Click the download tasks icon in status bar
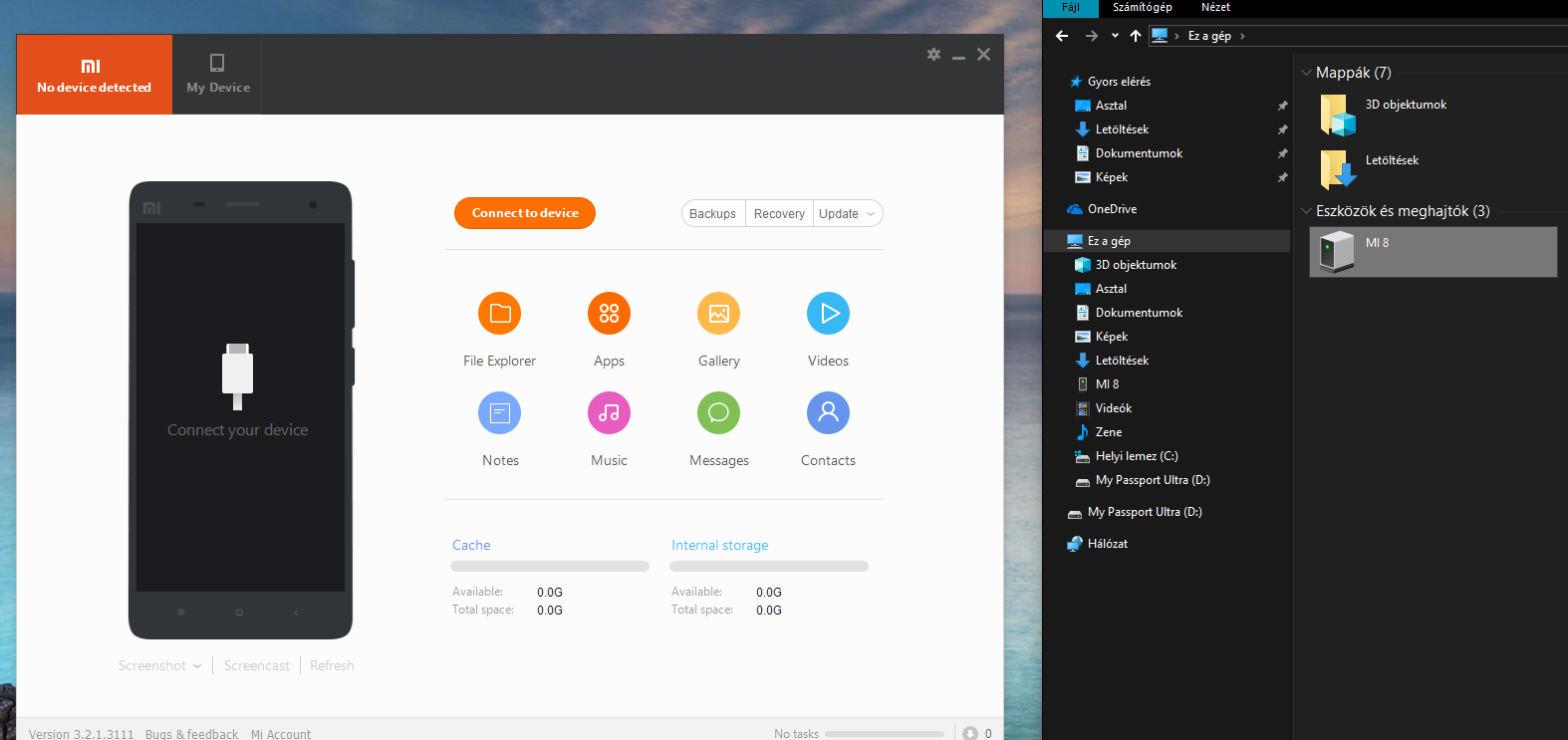The width and height of the screenshot is (1568, 740). [x=970, y=733]
